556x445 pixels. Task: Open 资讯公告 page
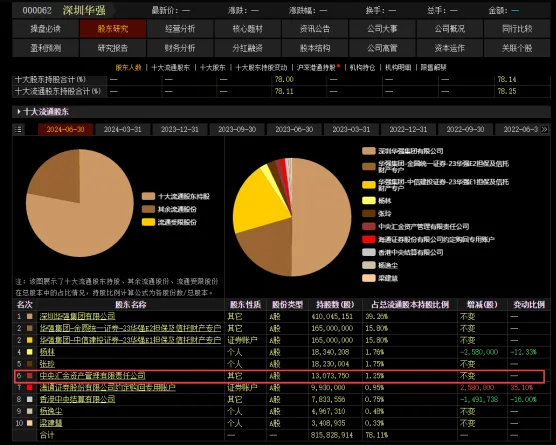coord(315,29)
